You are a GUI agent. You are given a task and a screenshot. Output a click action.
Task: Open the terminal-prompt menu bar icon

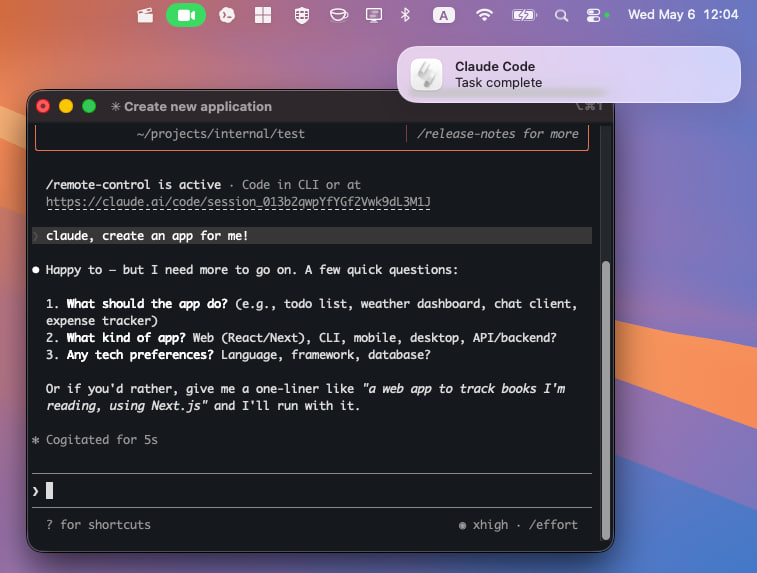[x=227, y=15]
